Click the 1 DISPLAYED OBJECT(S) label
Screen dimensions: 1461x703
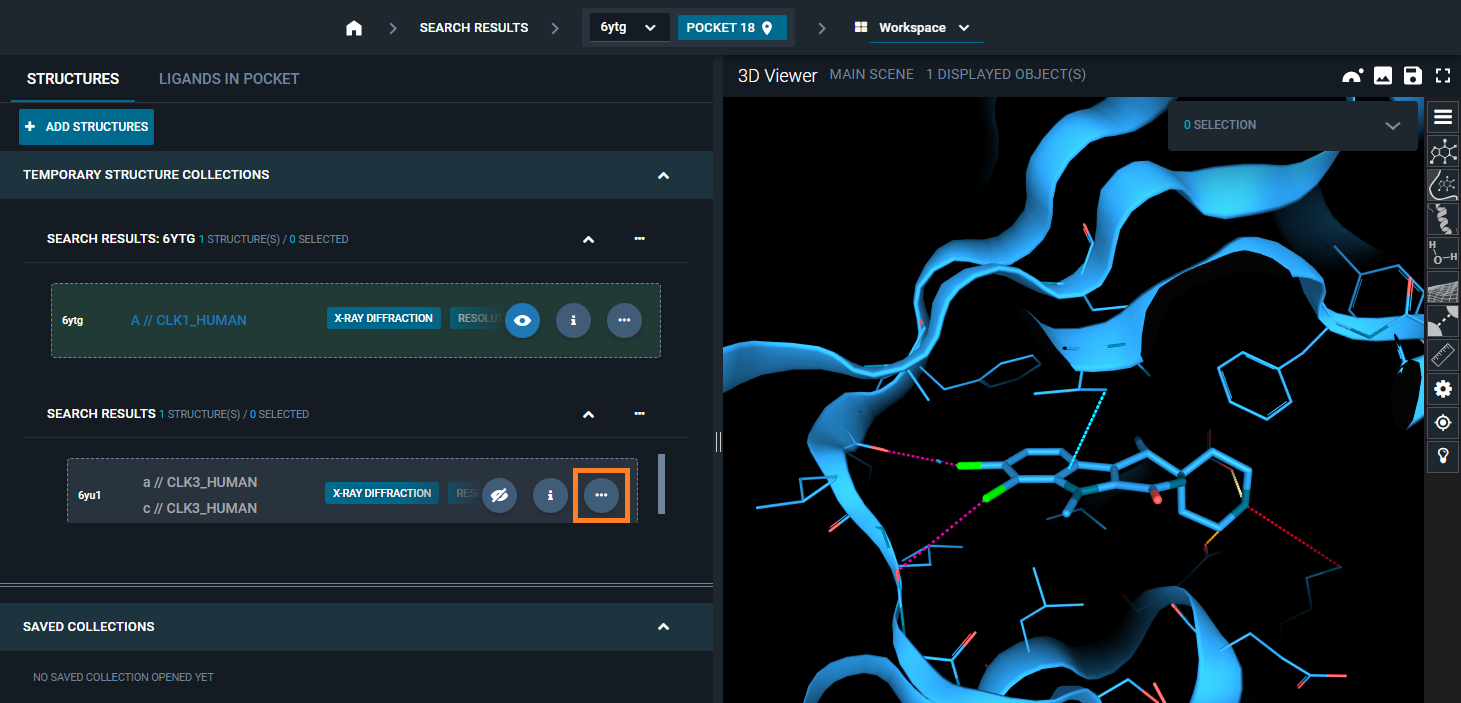[1006, 75]
